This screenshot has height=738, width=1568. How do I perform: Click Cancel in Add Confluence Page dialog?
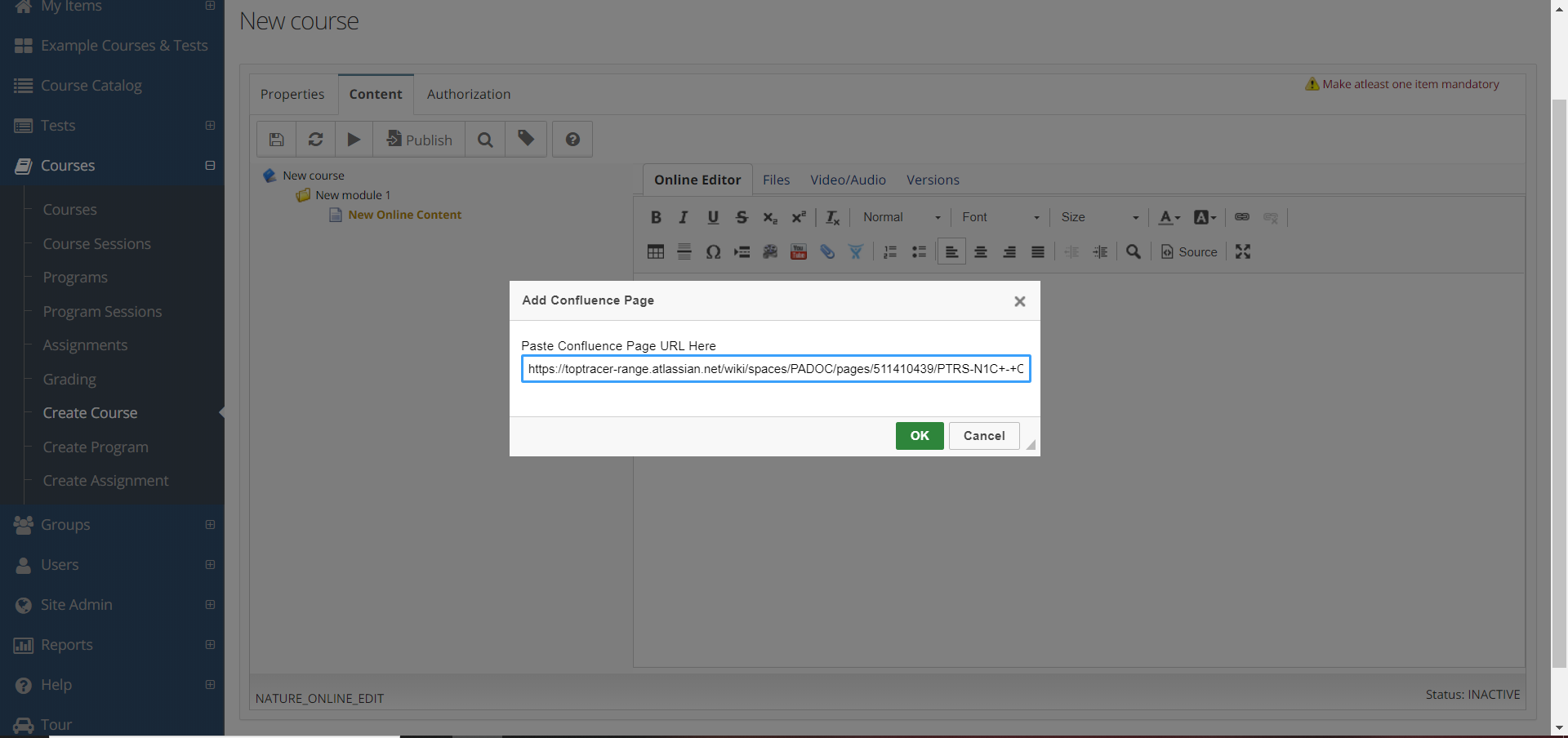pyautogui.click(x=984, y=436)
